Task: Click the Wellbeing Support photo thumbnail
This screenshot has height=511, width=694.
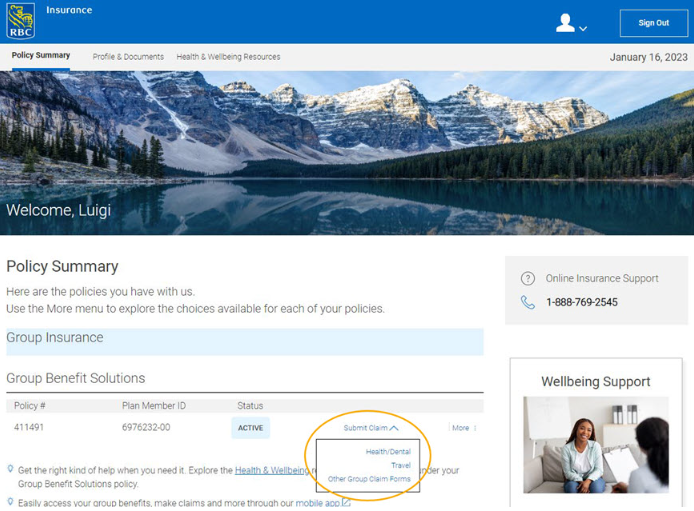Action: tap(595, 445)
